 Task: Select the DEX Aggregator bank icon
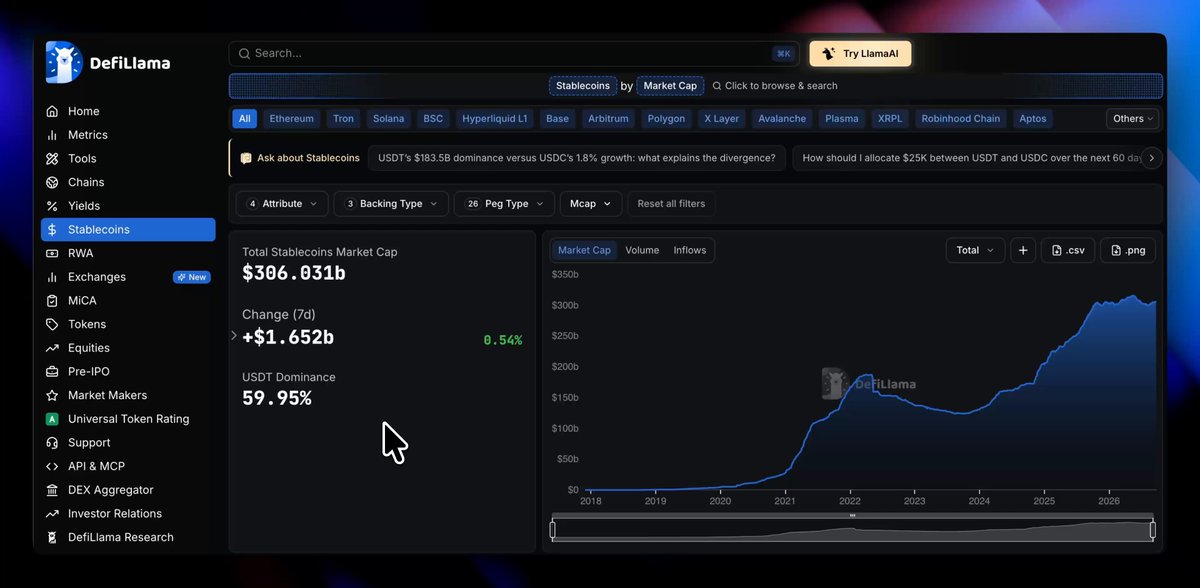click(52, 490)
